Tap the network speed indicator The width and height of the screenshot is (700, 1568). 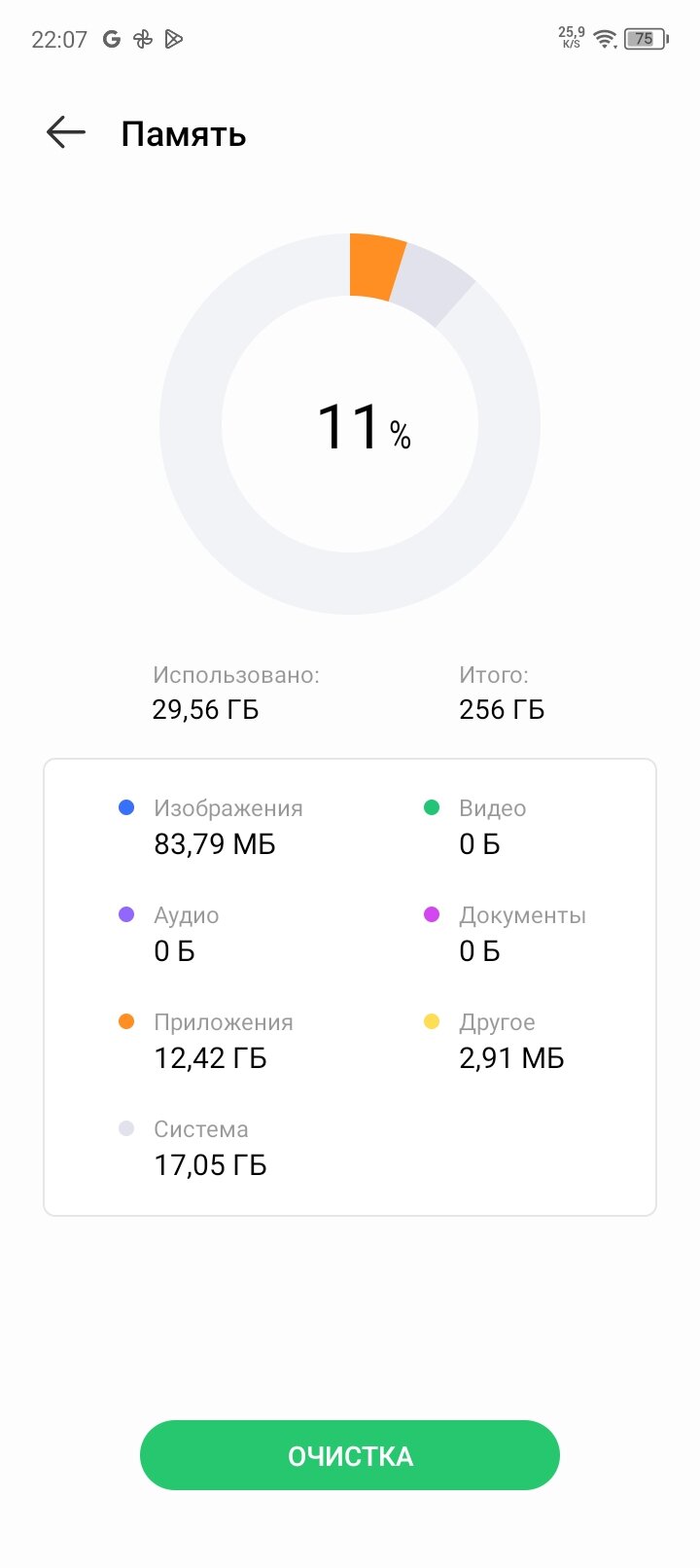click(x=572, y=38)
